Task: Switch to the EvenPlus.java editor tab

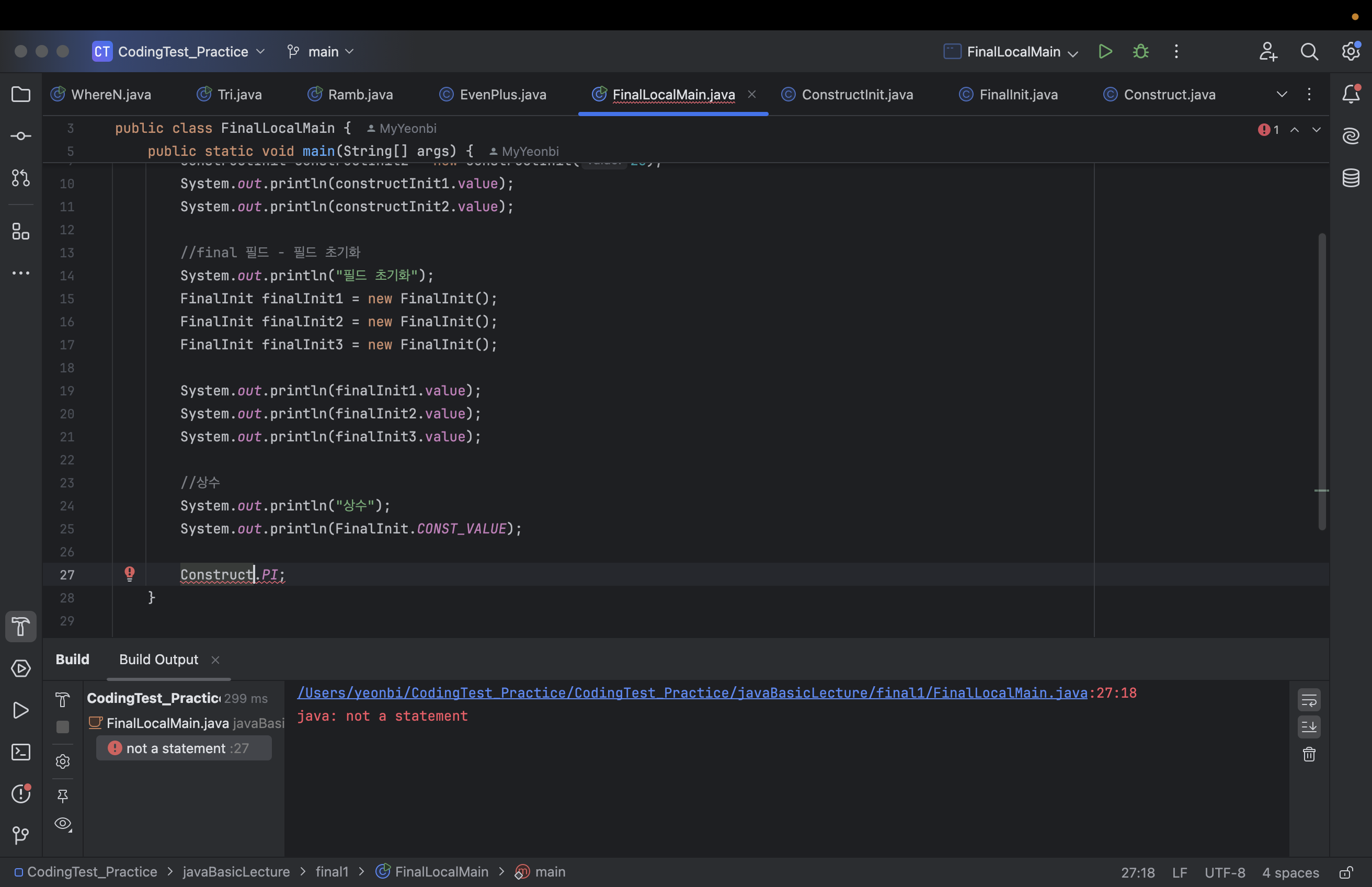Action: tap(502, 95)
